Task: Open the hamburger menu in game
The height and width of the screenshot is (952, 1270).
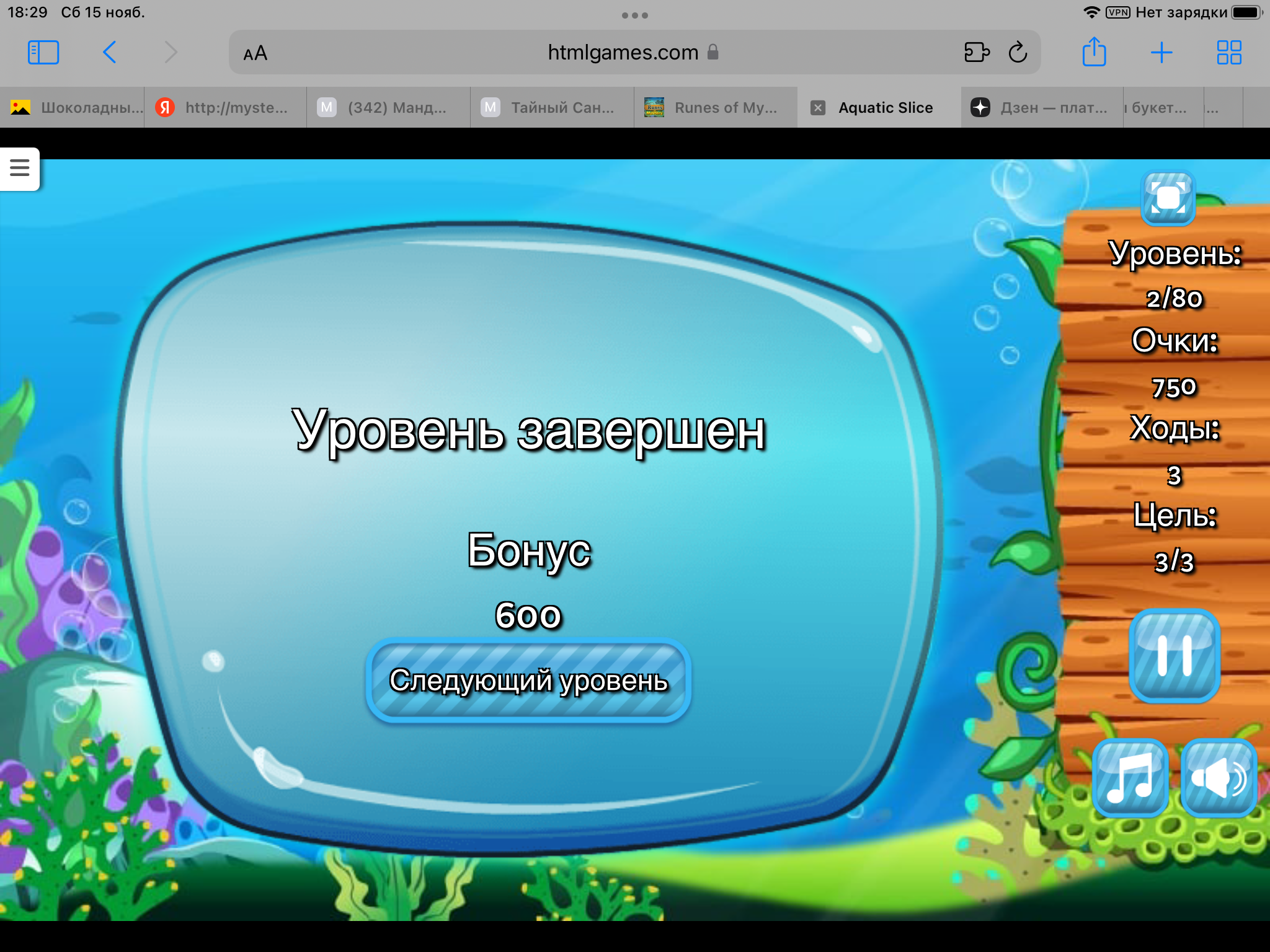Action: tap(20, 168)
